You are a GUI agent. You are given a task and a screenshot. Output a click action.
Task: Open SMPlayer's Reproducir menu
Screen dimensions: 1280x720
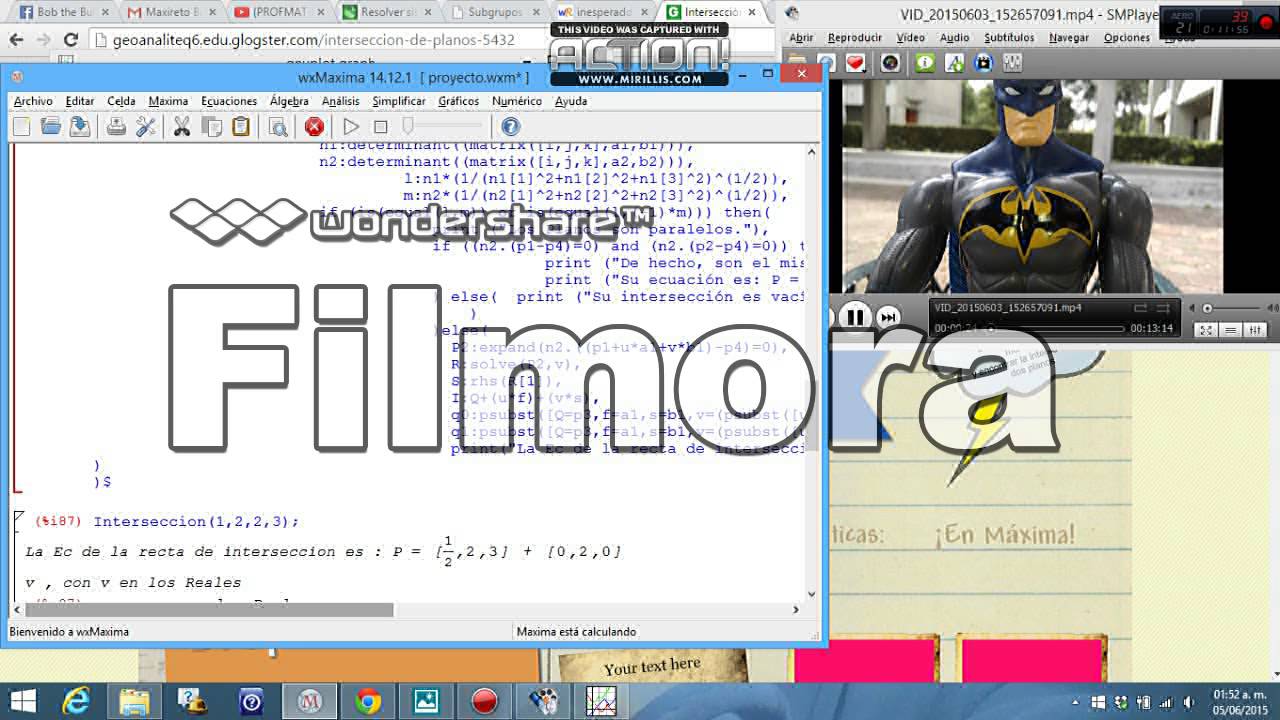[x=855, y=37]
